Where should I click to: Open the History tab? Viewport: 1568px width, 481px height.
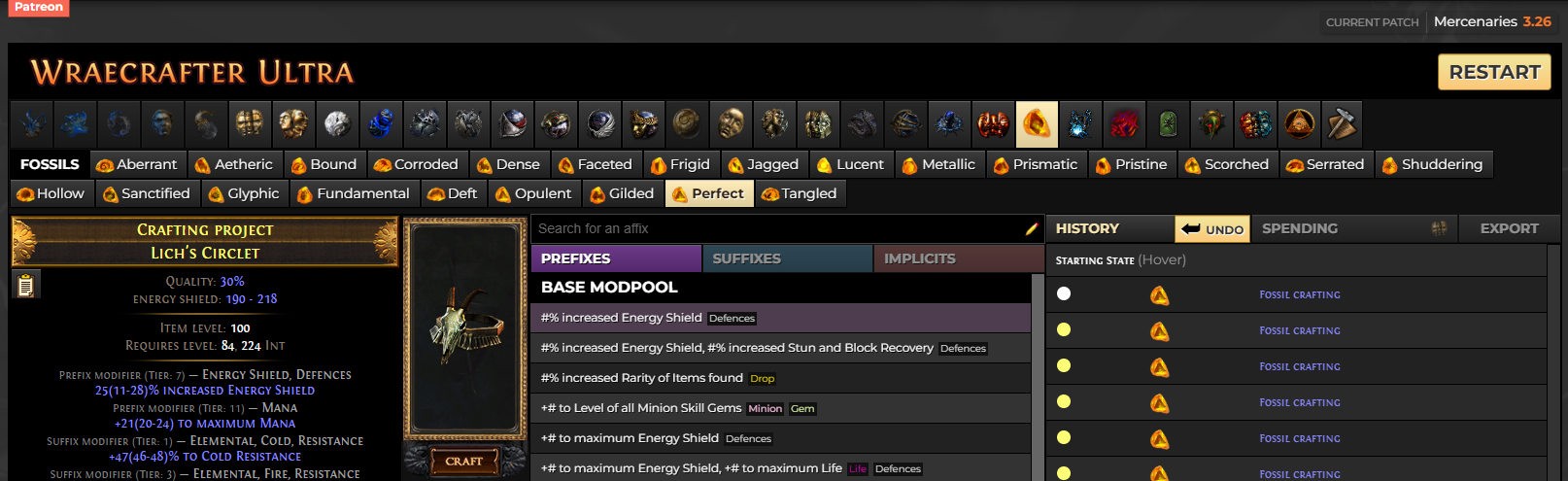[1109, 228]
